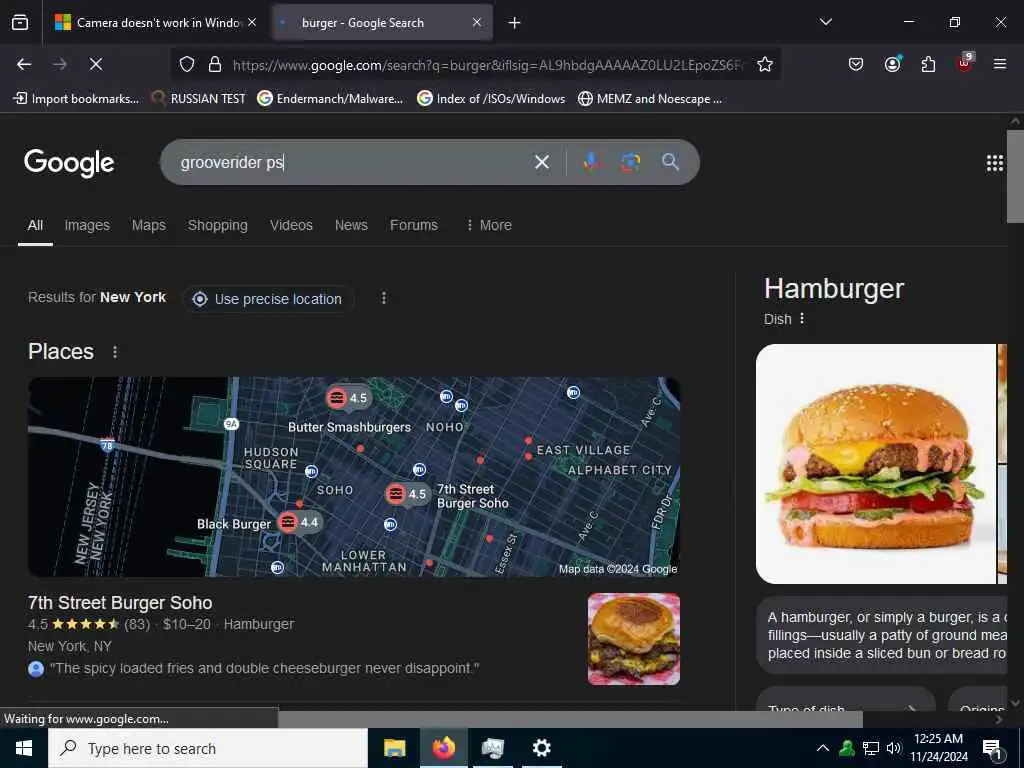Viewport: 1024px width, 768px height.
Task: Open Save to Pocket icon
Action: click(856, 64)
